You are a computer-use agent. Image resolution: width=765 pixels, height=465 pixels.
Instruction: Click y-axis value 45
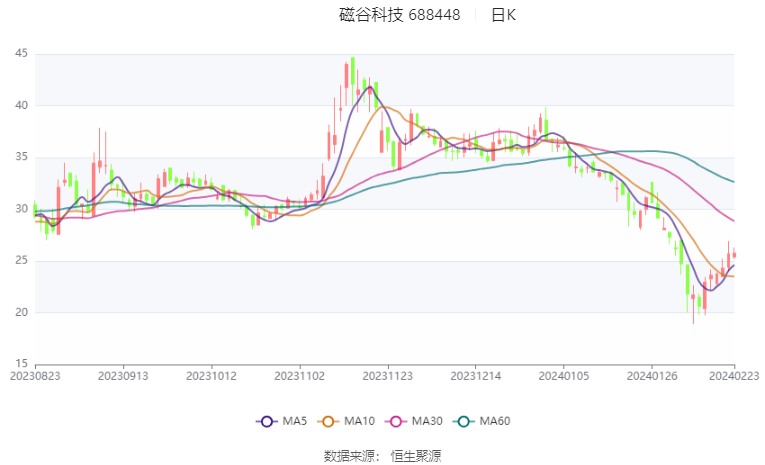click(21, 53)
